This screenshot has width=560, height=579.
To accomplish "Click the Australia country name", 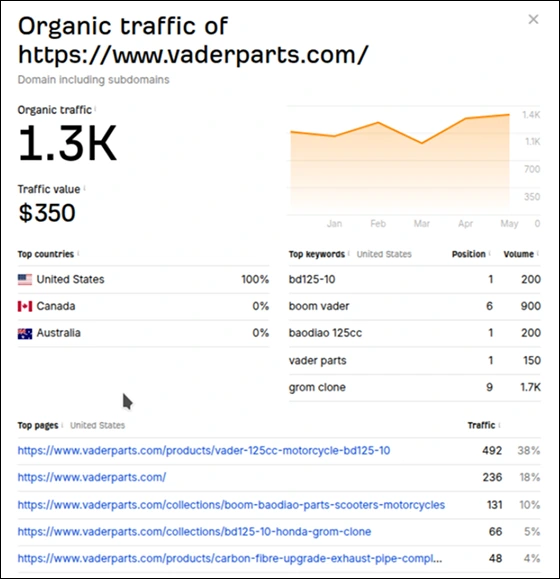I will pos(58,333).
